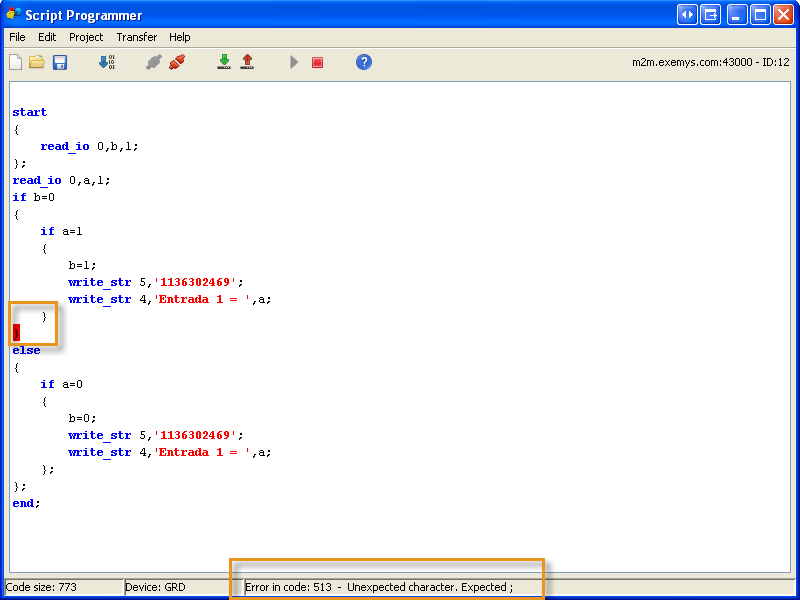Open help via blue question mark icon
This screenshot has width=800, height=600.
coord(364,62)
